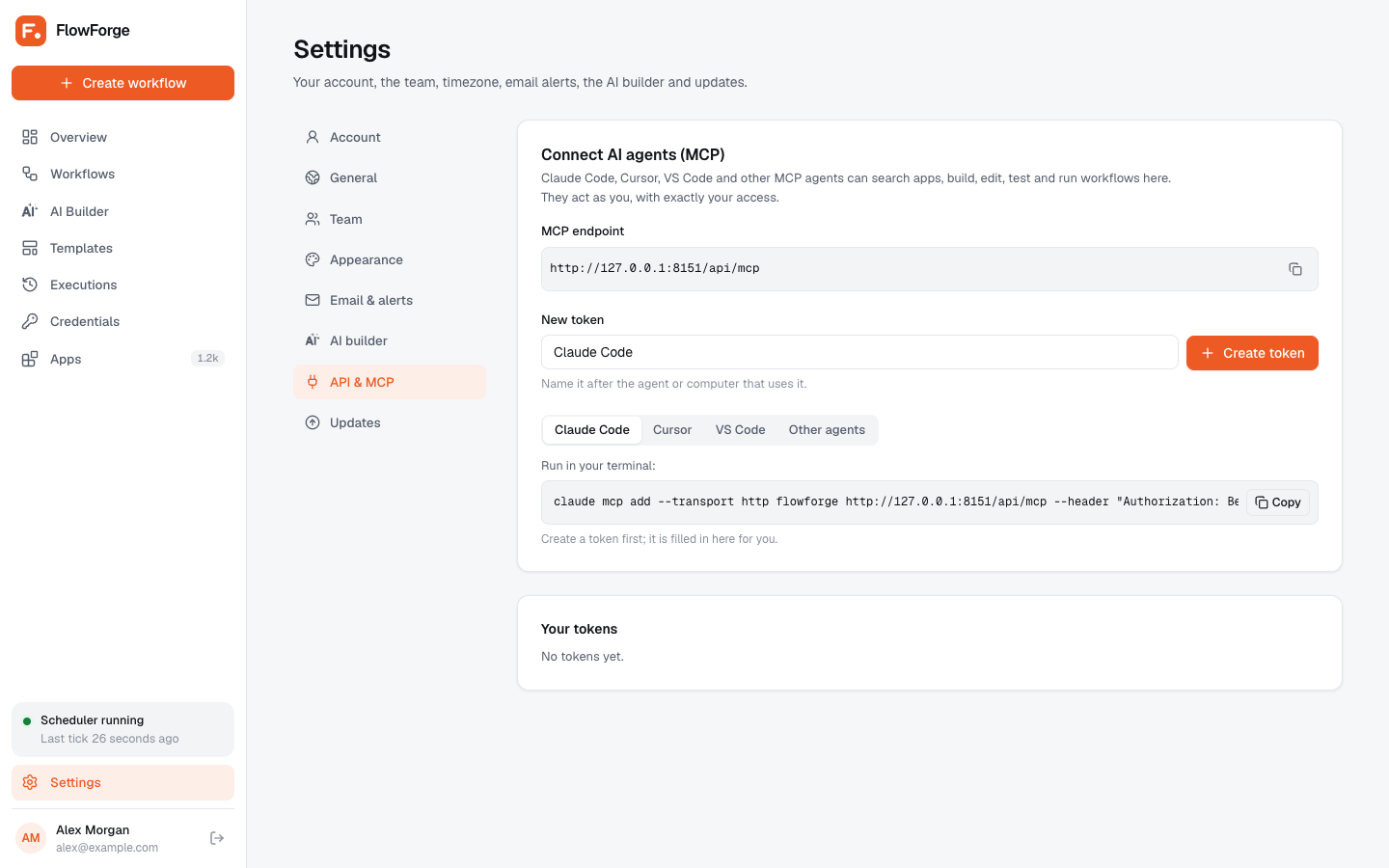This screenshot has width=1389, height=868.
Task: Click the MCP endpoint URL text
Action: [655, 269]
